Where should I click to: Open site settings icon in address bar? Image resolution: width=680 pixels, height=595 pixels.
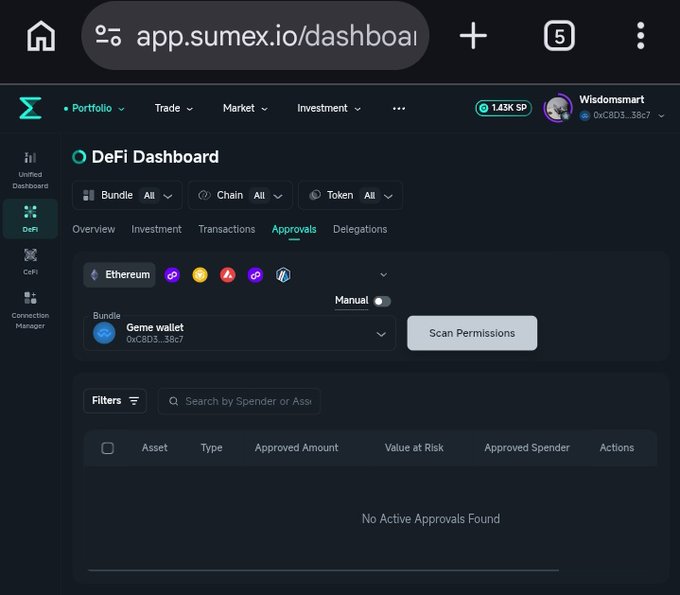click(108, 36)
